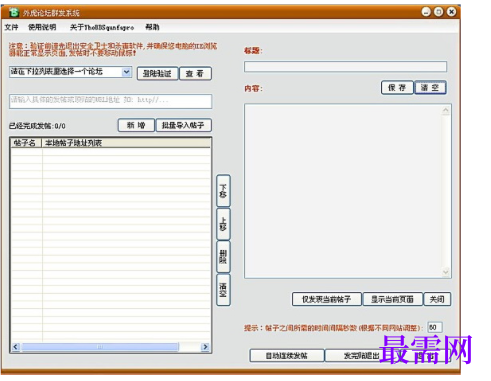
Task: Click the 已经完成发帖:0/0 status text
Action: coord(37,126)
